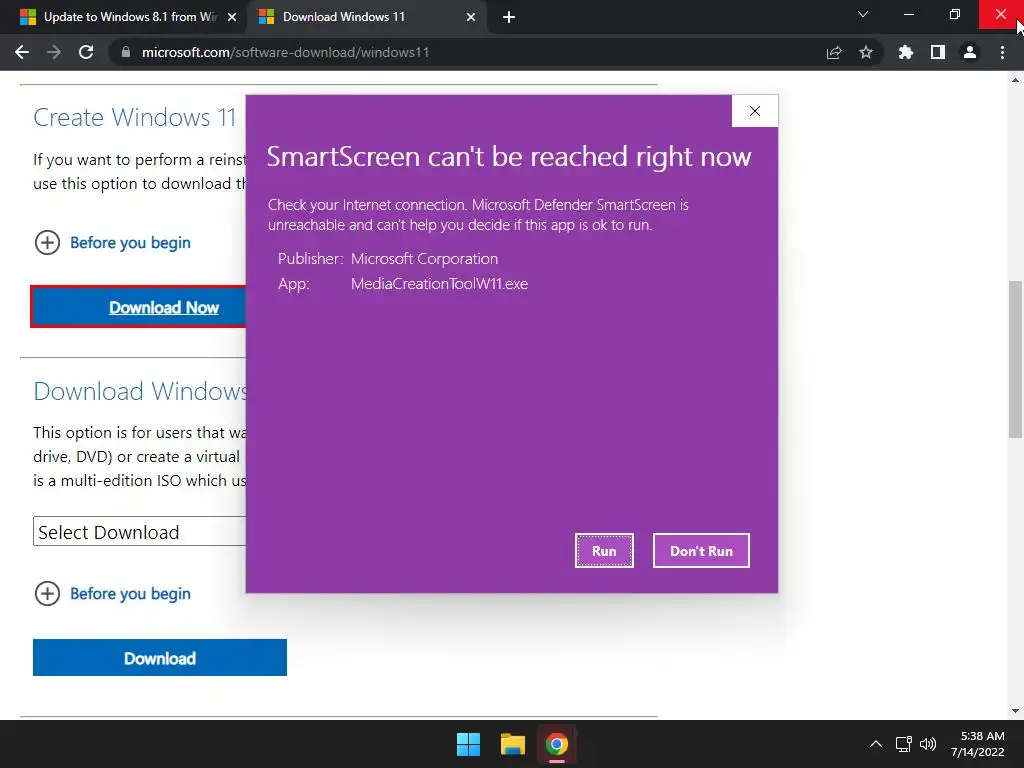Image resolution: width=1024 pixels, height=768 pixels.
Task: Expand Before you begin above the Download button
Action: tap(112, 594)
